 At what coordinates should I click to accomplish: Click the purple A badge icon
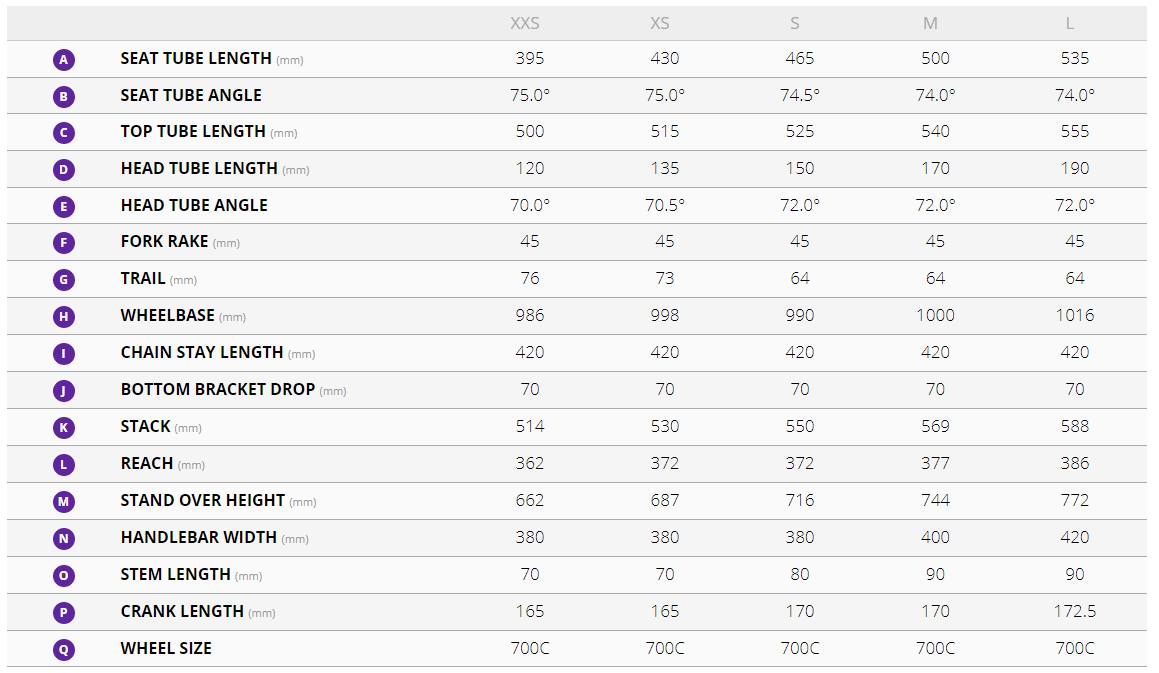[x=64, y=60]
